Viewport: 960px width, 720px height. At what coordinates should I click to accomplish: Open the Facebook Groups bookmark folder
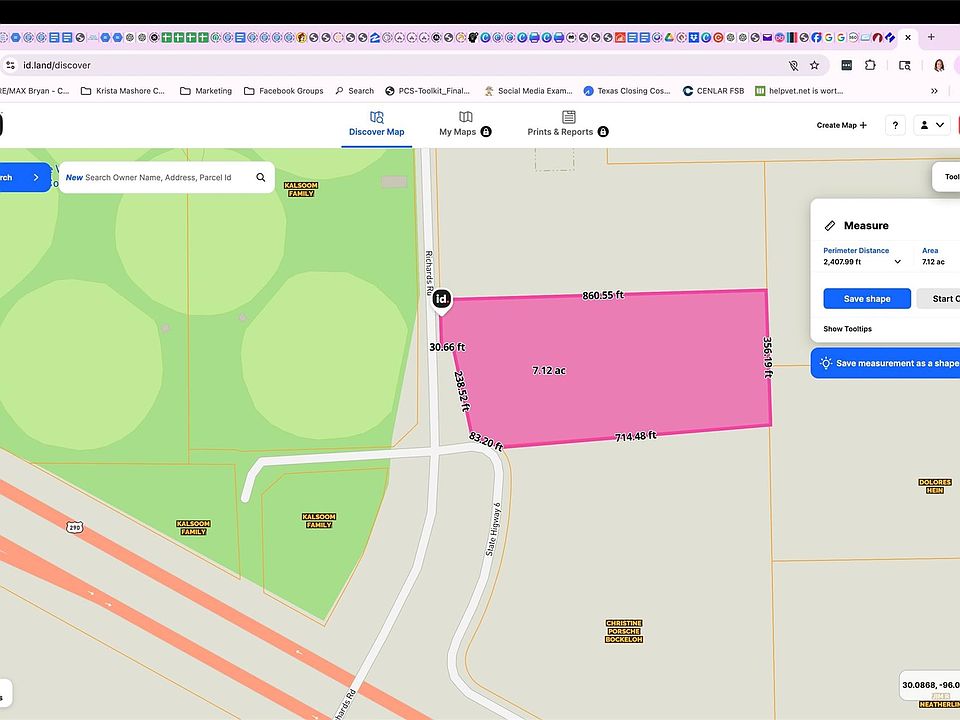pos(283,91)
